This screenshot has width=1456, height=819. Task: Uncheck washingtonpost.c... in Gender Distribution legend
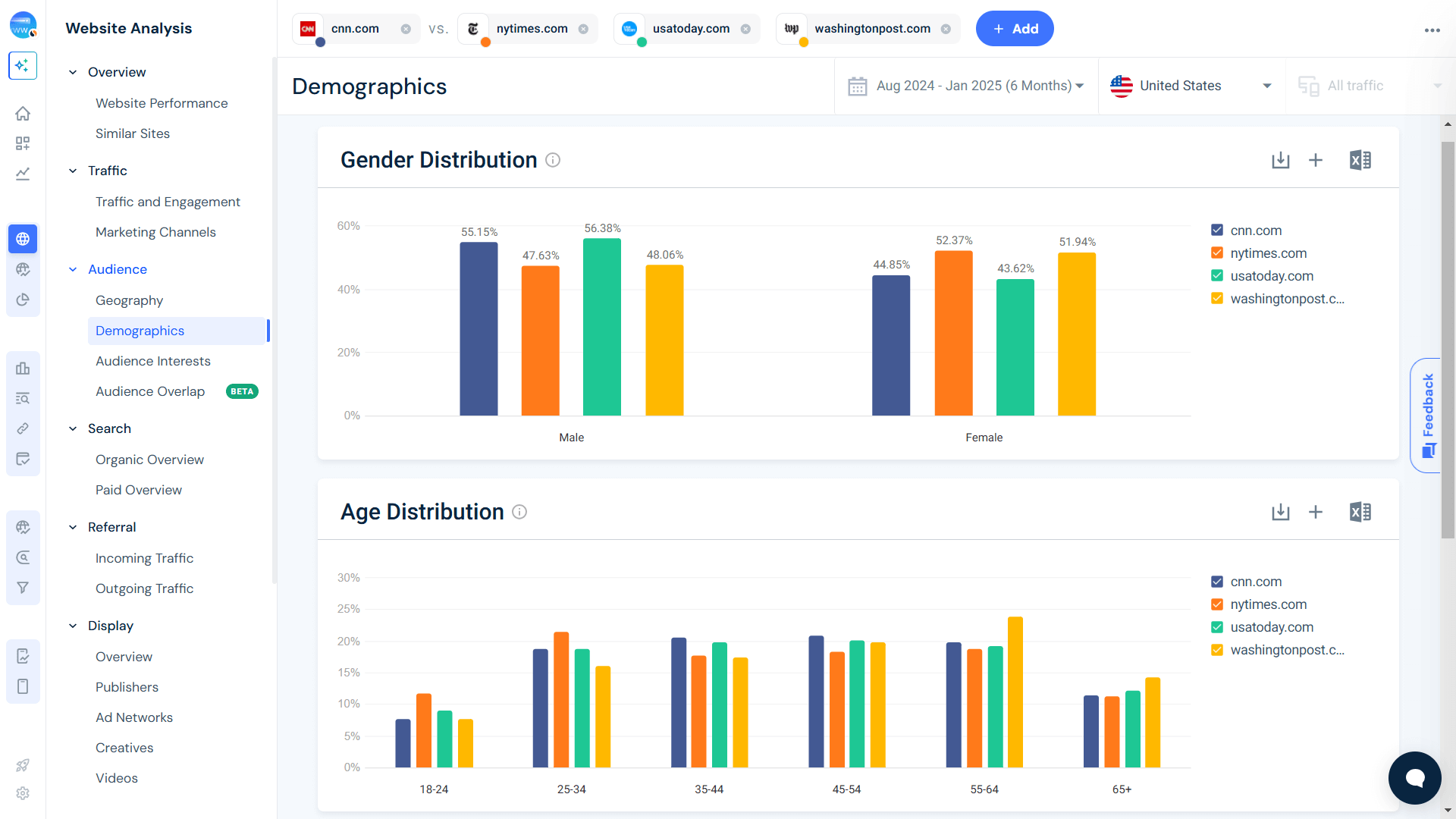(x=1216, y=298)
